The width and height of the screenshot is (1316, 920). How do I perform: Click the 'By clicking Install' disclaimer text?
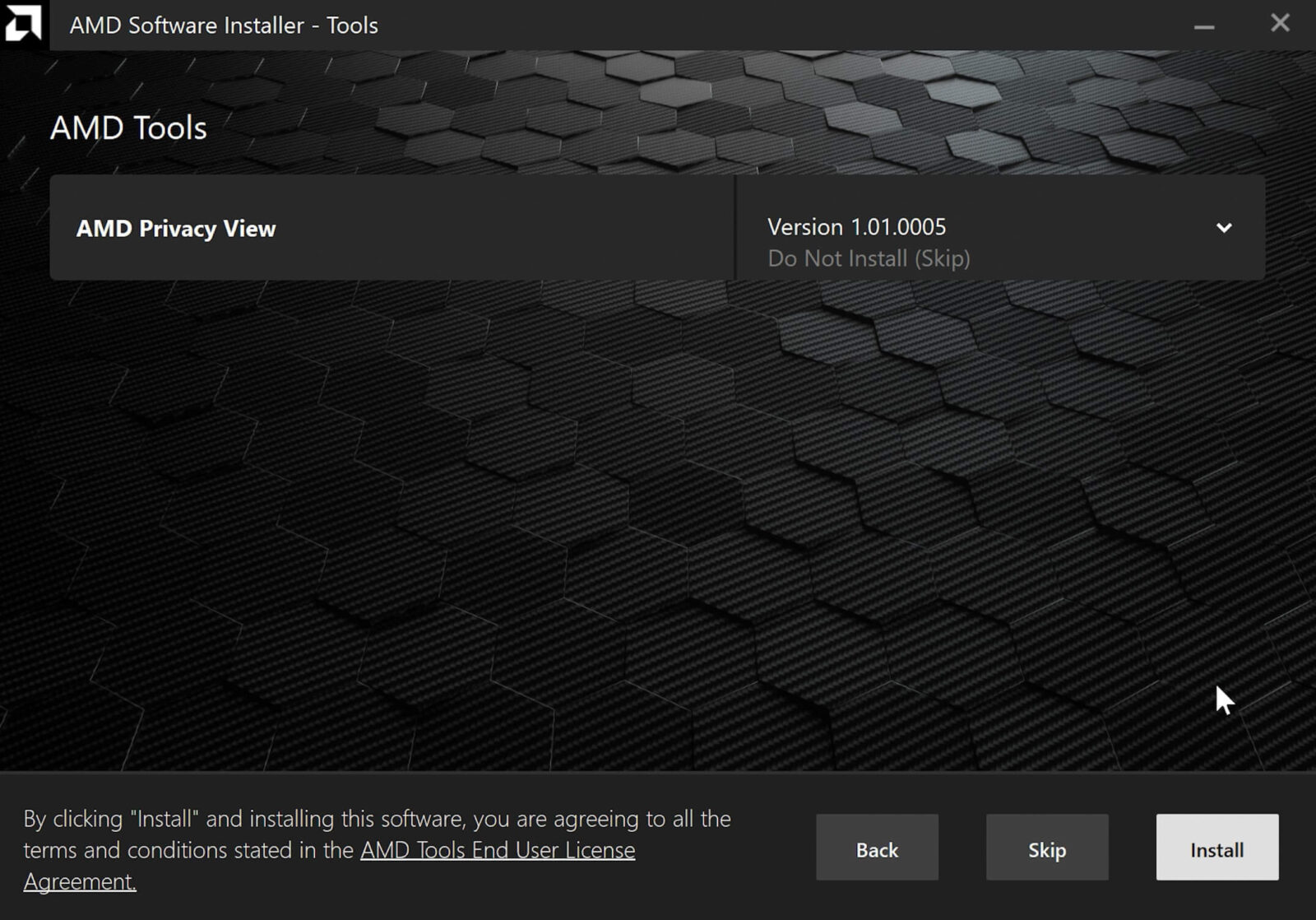[377, 819]
